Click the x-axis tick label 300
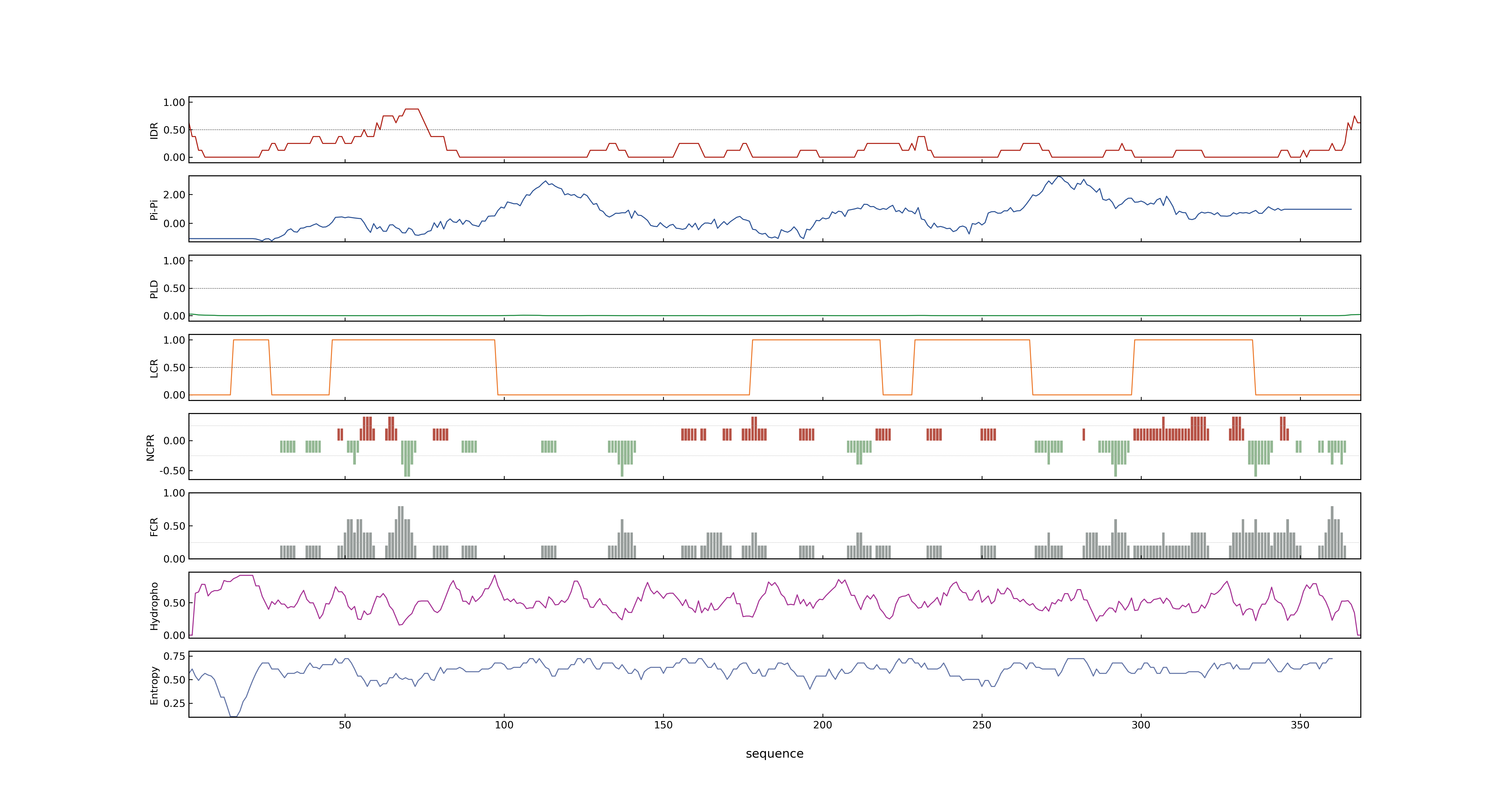 (1140, 725)
